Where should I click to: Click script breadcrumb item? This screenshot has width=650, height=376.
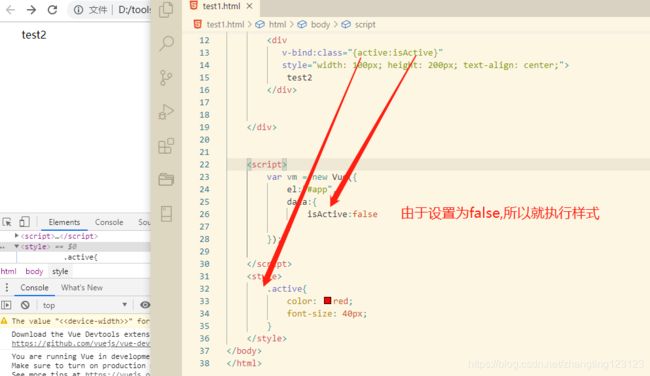pyautogui.click(x=365, y=24)
